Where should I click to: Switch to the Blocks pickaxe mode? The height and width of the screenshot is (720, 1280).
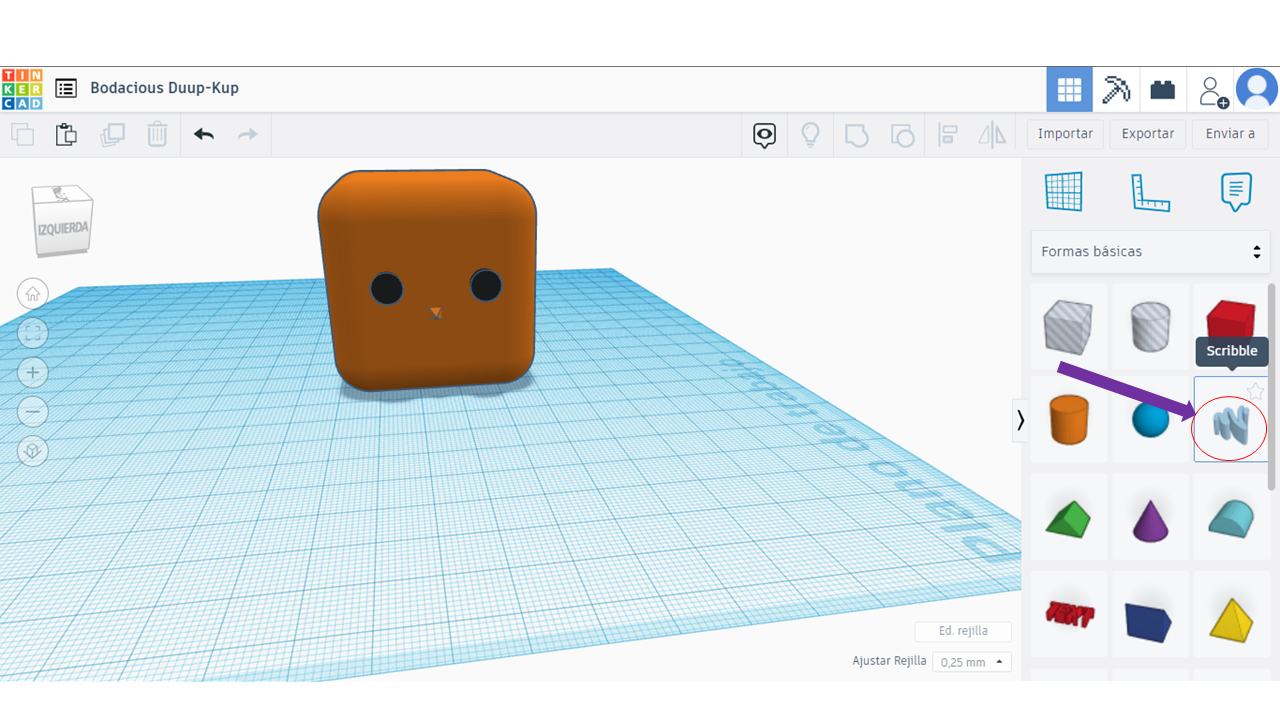[x=1116, y=90]
